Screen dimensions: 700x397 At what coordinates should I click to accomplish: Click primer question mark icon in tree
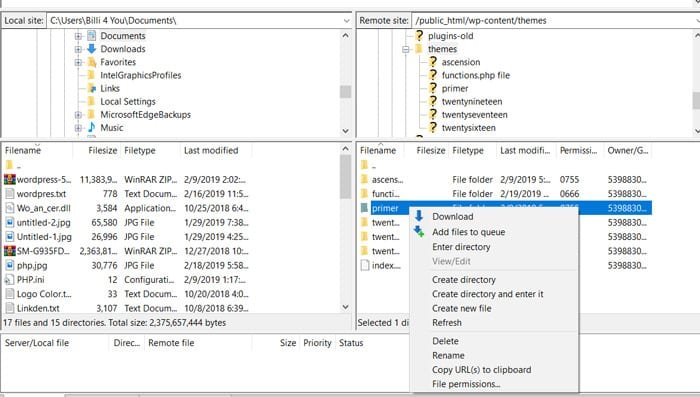433,88
